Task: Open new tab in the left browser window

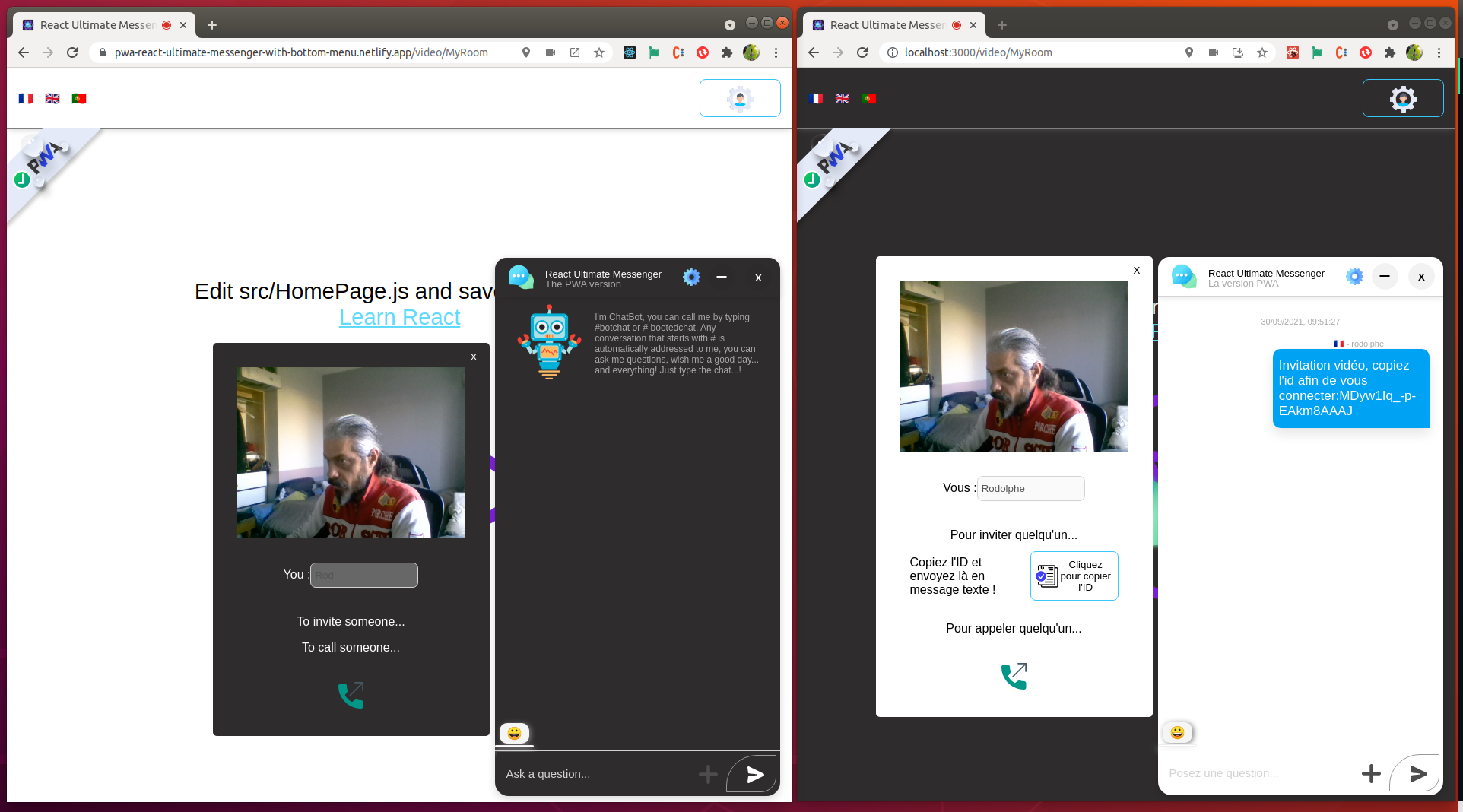Action: (x=212, y=25)
